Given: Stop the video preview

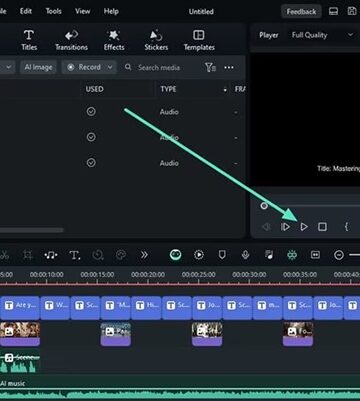Looking at the screenshot, I should [x=322, y=227].
